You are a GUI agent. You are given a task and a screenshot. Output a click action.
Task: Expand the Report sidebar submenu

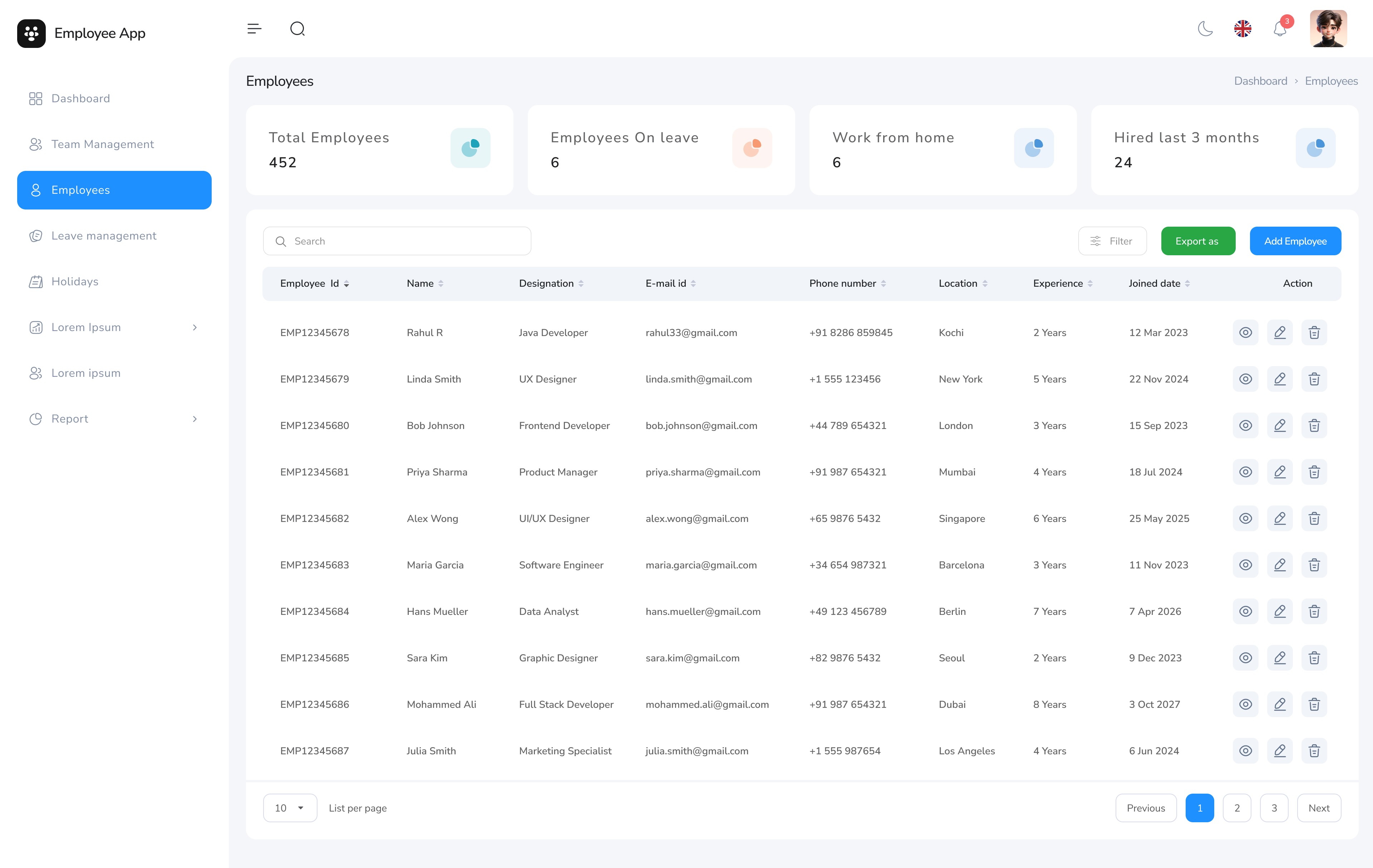(x=195, y=419)
